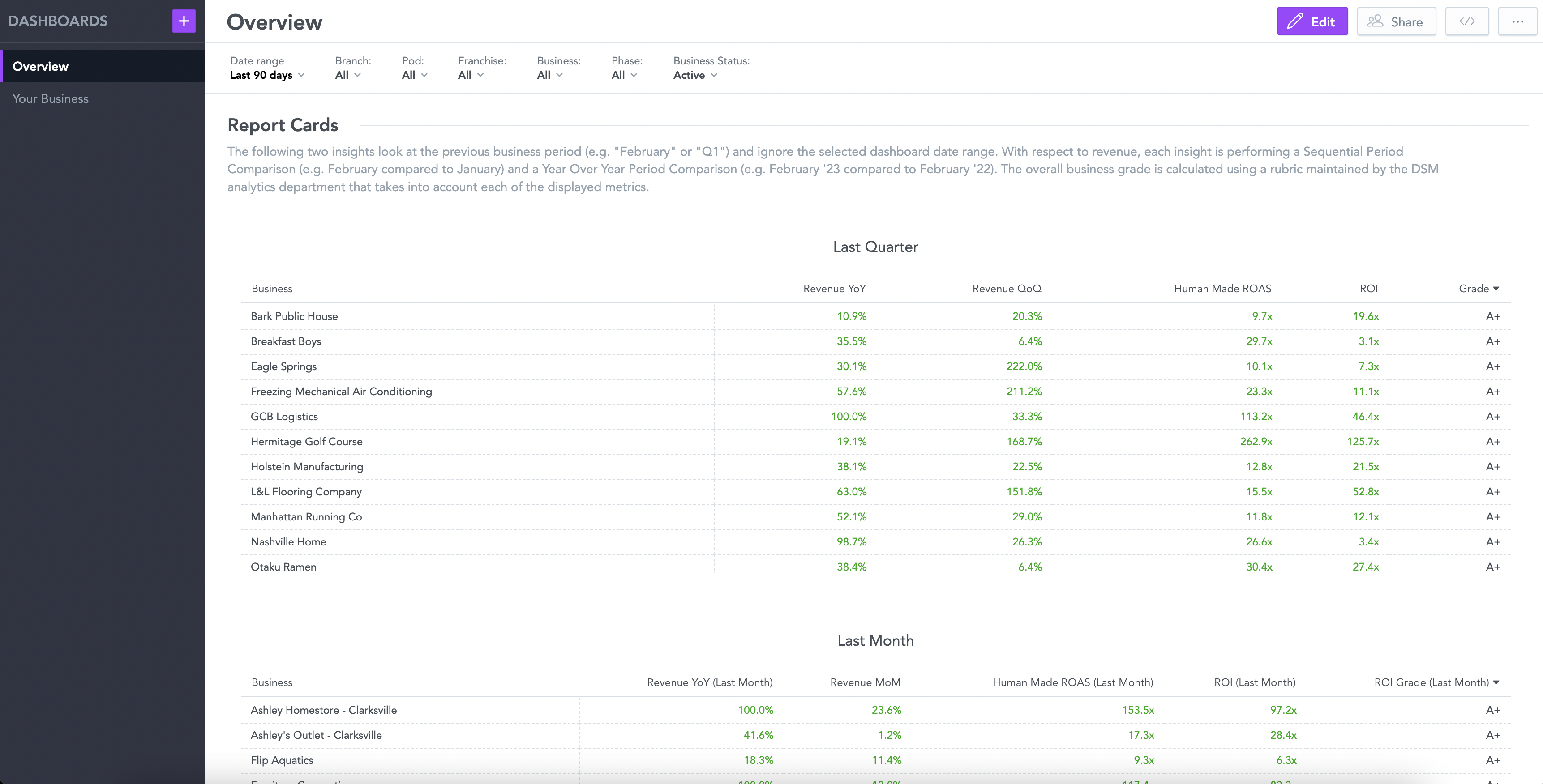Click the Edit pencil button
The width and height of the screenshot is (1543, 784).
pyautogui.click(x=1312, y=21)
